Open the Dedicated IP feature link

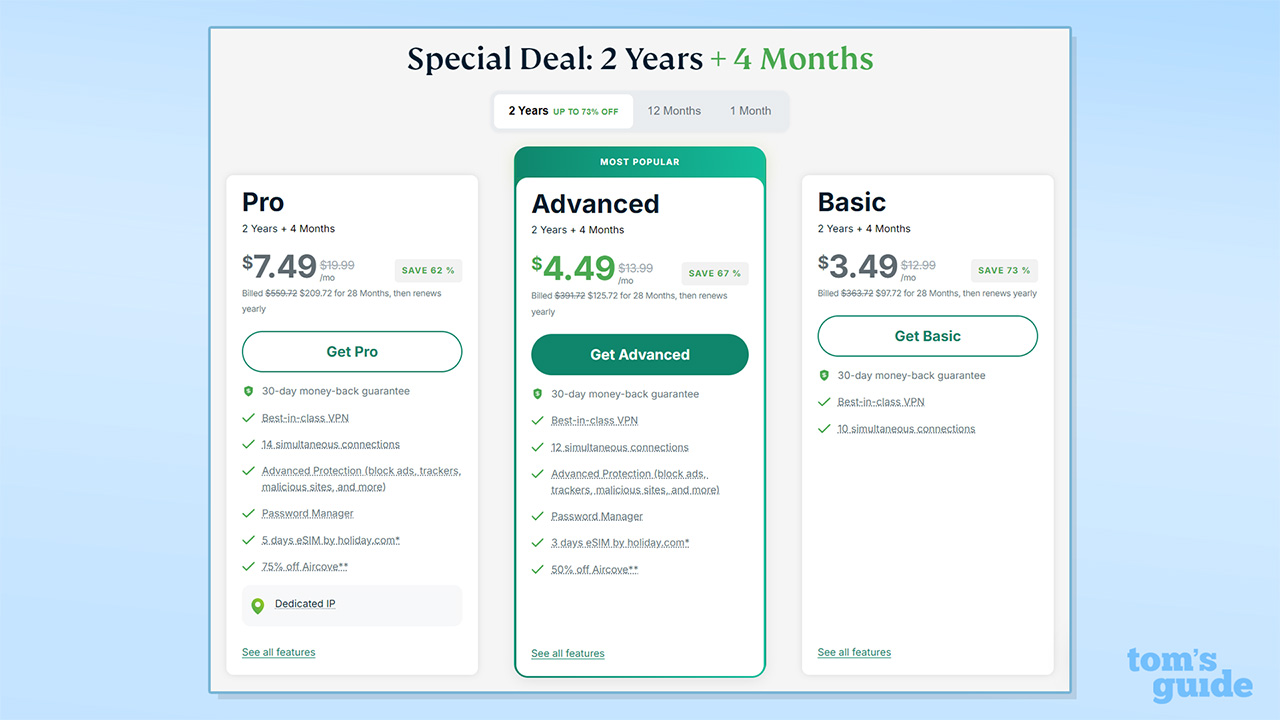tap(305, 604)
